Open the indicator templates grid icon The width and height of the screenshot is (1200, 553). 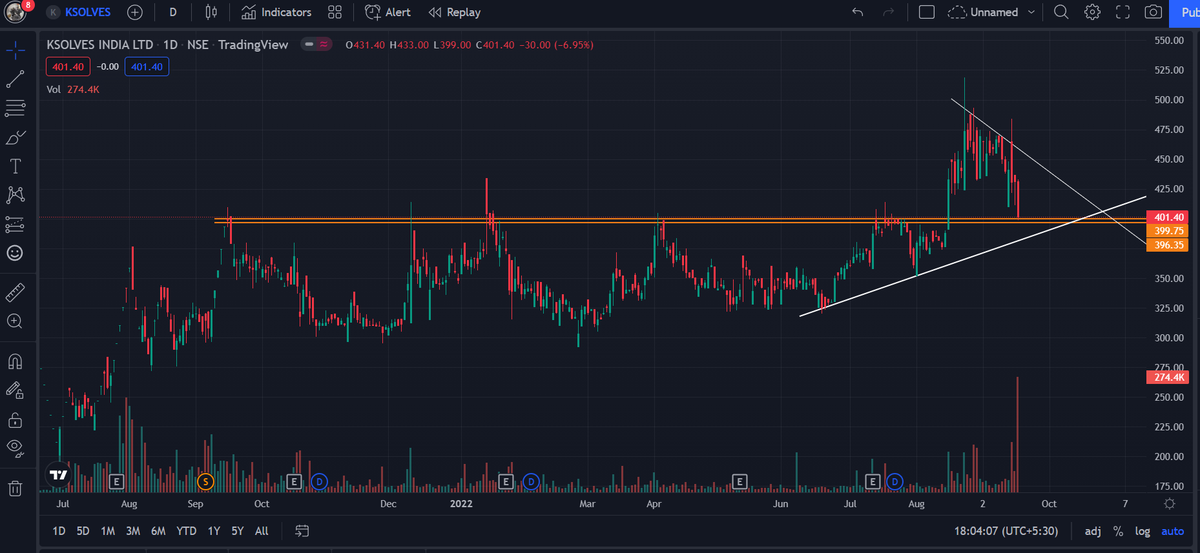335,12
